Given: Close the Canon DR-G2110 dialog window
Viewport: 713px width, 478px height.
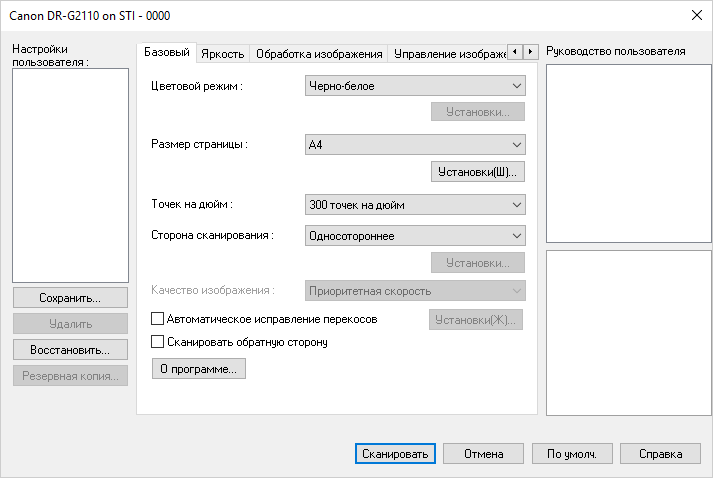Looking at the screenshot, I should click(x=696, y=14).
